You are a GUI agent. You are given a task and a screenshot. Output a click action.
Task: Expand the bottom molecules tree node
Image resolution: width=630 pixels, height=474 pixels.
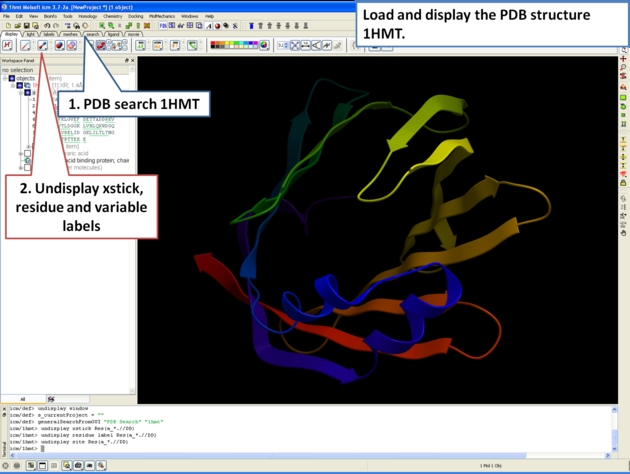point(20,168)
